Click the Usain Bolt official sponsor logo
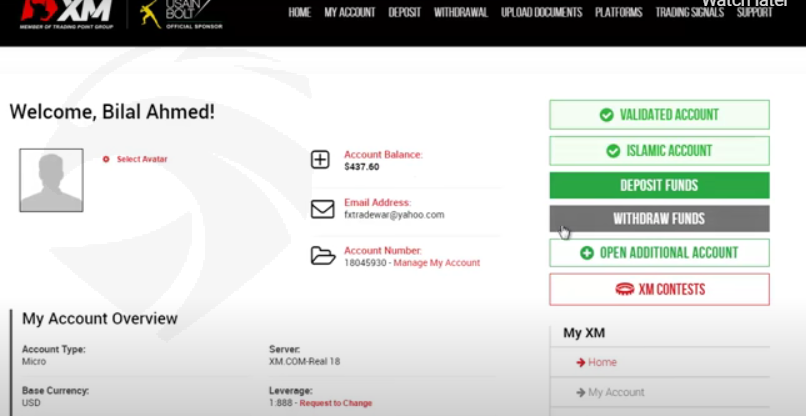The width and height of the screenshot is (806, 416). (x=181, y=14)
